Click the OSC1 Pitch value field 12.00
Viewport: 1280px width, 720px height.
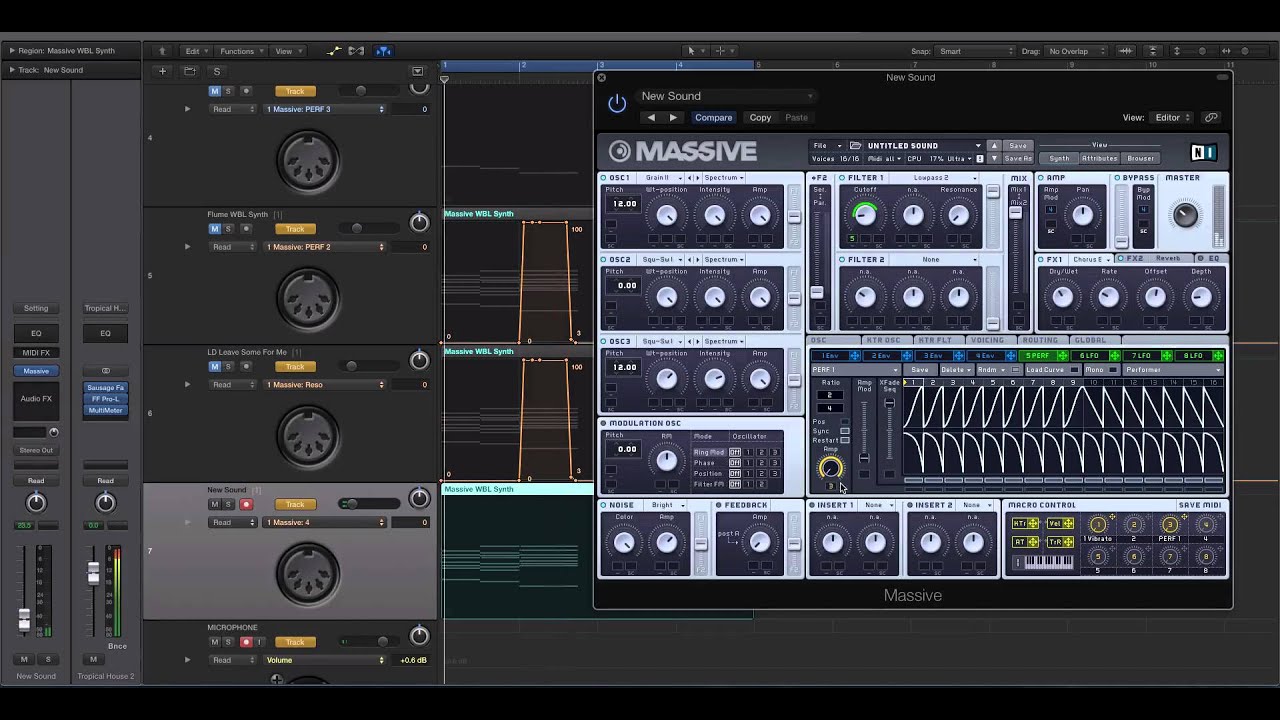[x=625, y=204]
